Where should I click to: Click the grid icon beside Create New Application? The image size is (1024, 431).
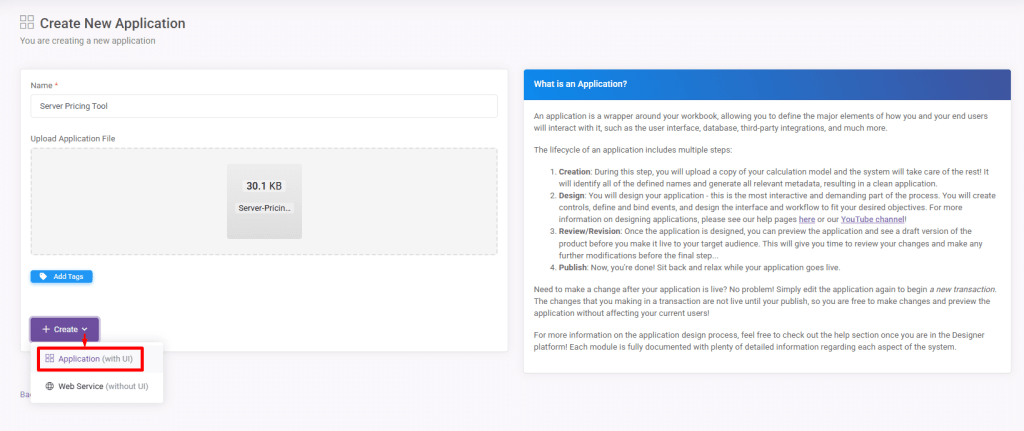pos(27,23)
